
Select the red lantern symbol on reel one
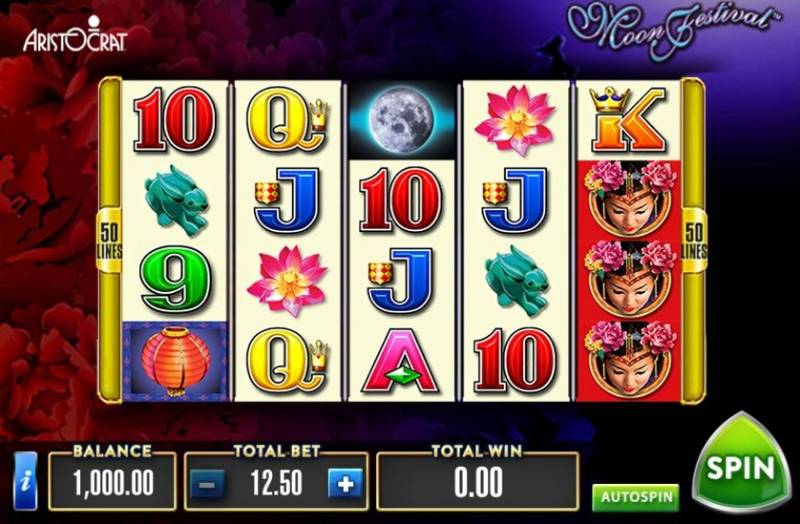(x=175, y=361)
